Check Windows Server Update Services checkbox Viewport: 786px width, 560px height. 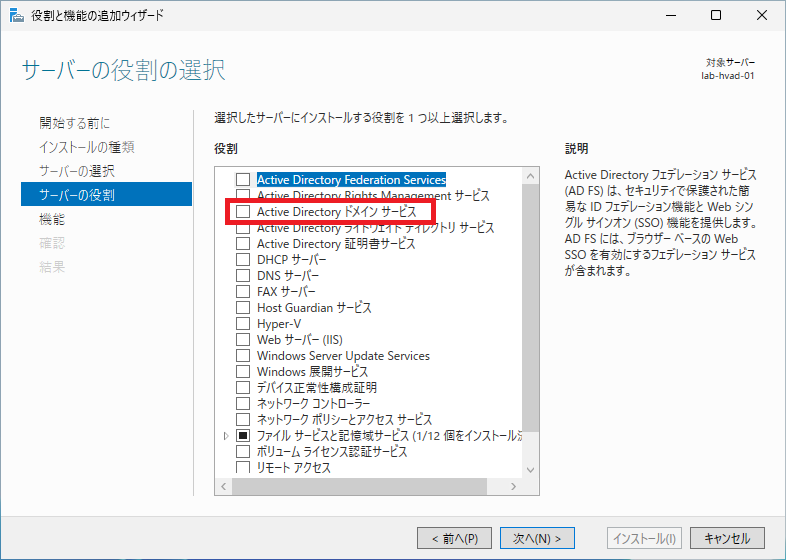coord(243,356)
